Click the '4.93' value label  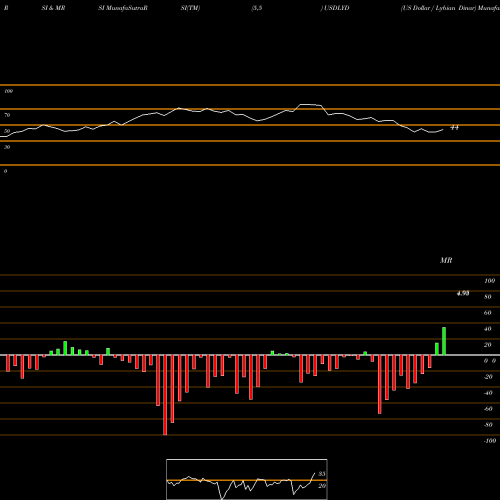(463, 293)
